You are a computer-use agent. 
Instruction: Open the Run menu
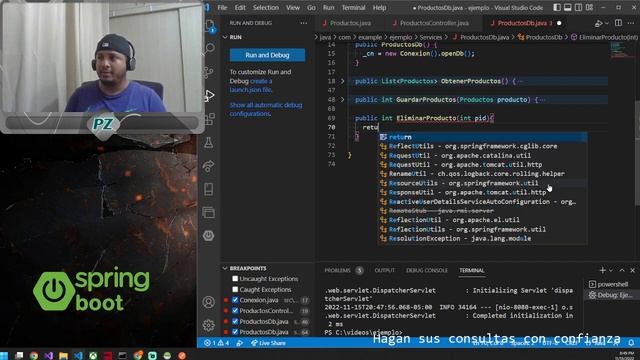[x=329, y=7]
